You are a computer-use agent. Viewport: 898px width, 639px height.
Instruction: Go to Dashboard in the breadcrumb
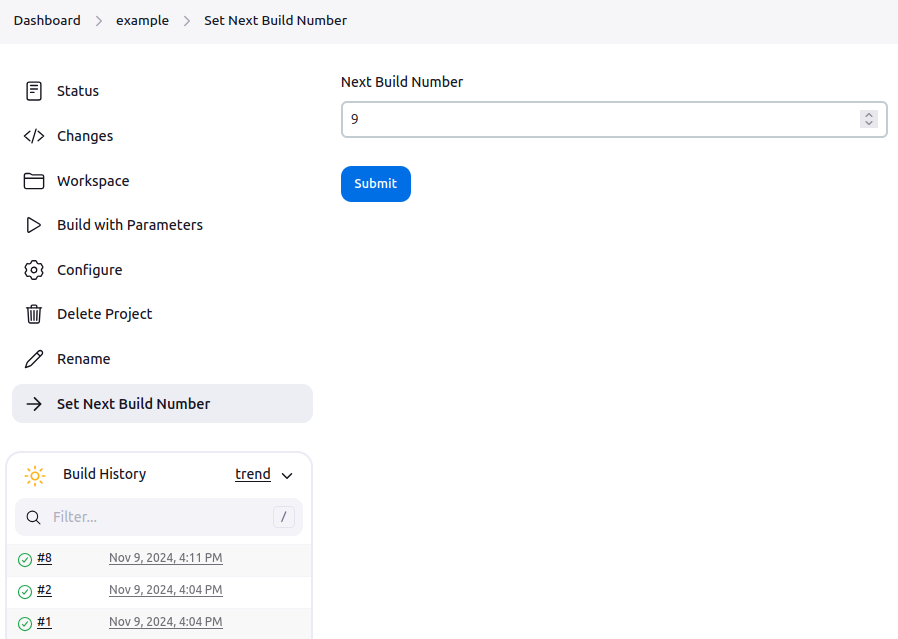coord(47,21)
